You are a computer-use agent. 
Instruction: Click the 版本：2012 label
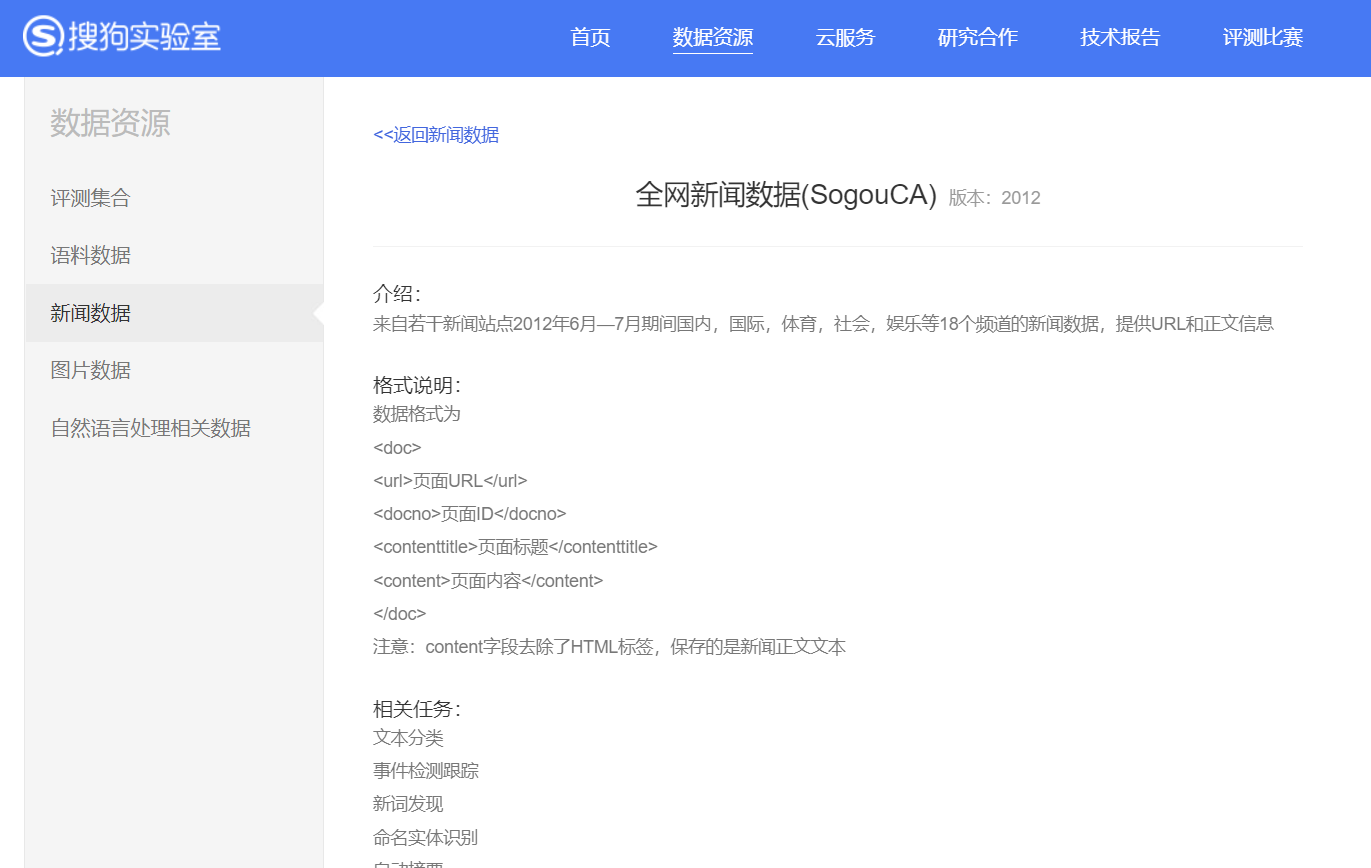click(x=994, y=198)
